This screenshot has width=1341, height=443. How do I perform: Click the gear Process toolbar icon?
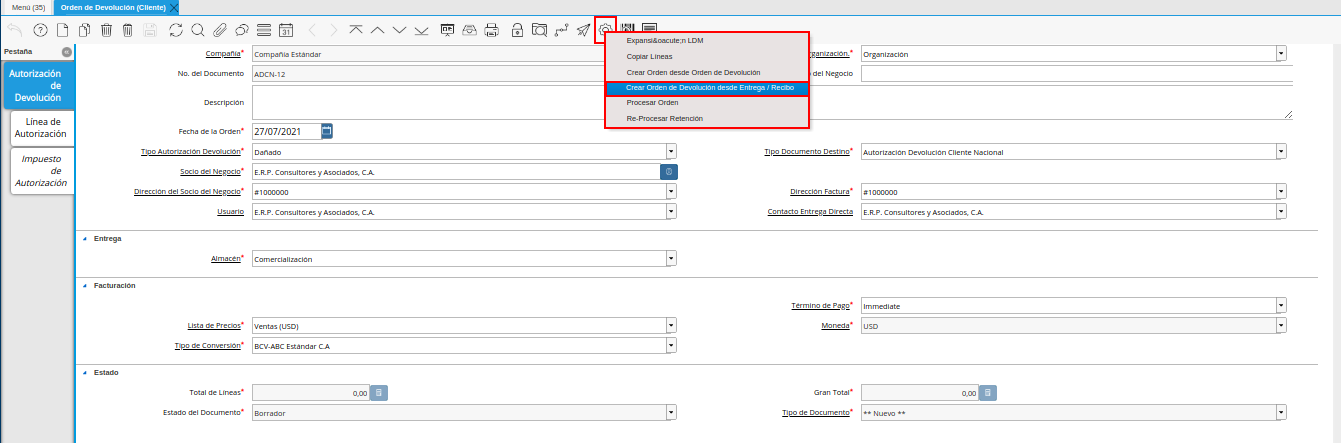coord(605,29)
